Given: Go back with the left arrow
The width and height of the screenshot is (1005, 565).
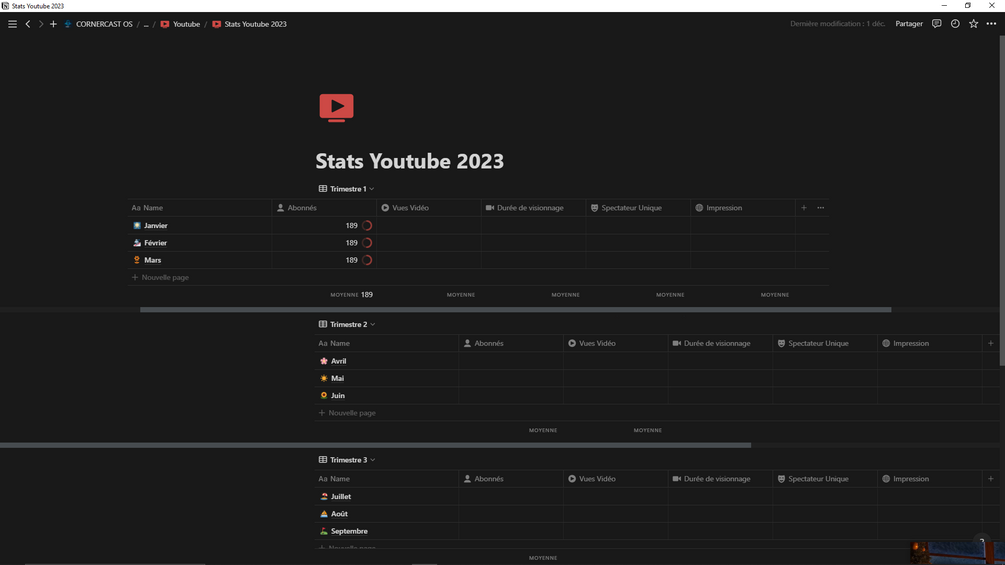Looking at the screenshot, I should point(28,24).
